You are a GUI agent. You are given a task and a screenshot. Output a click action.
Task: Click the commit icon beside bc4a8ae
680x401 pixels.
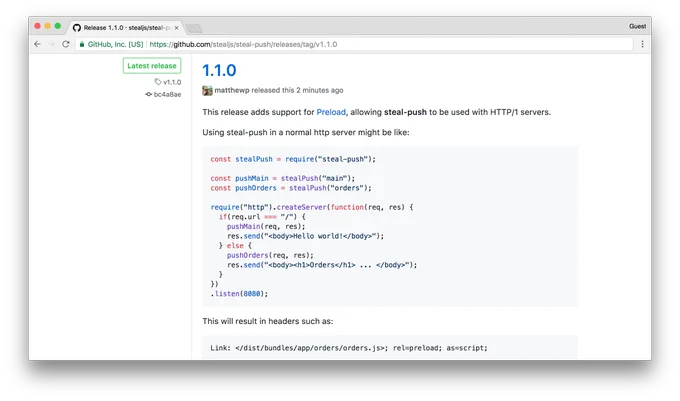[148, 94]
